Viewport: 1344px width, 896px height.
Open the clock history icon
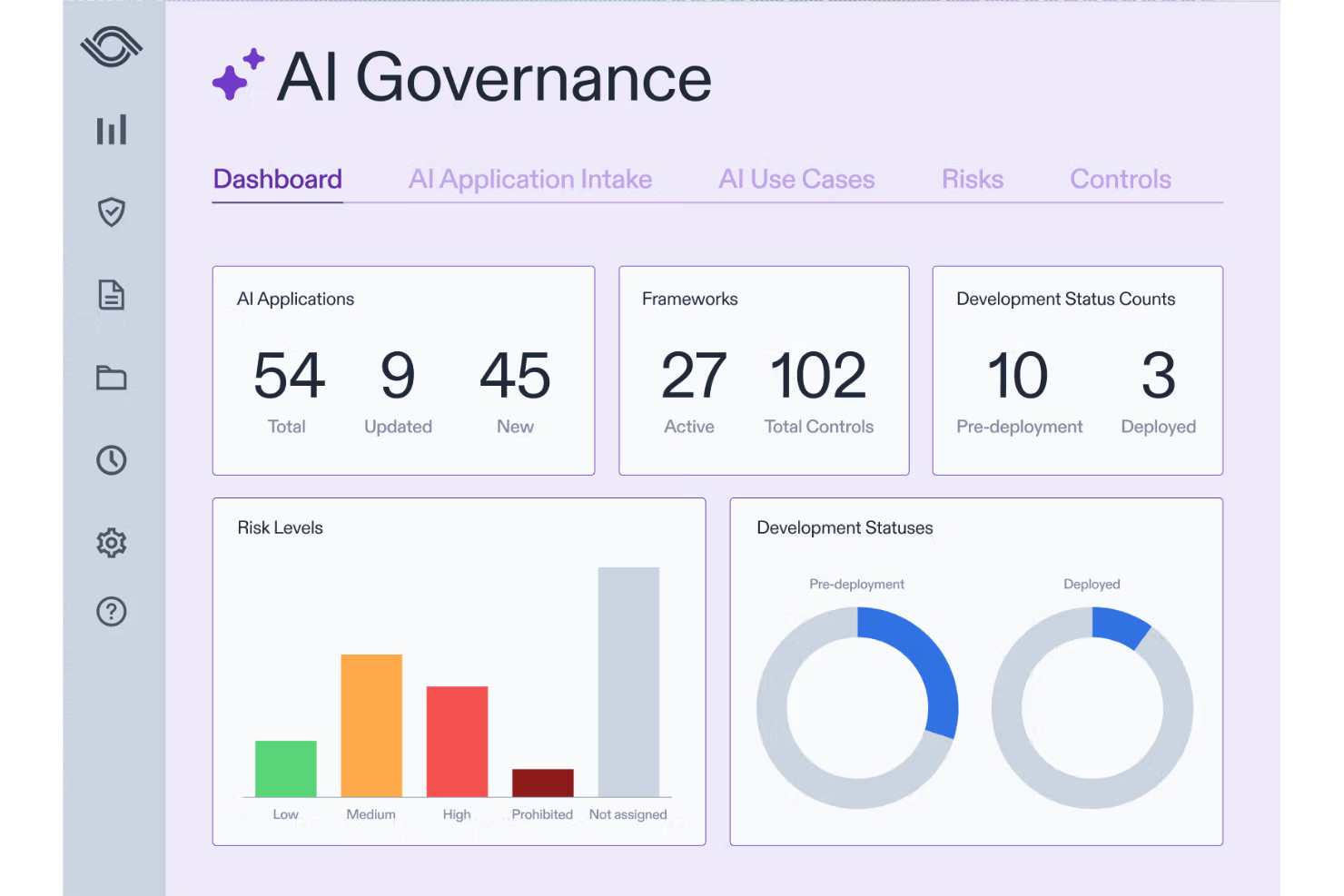pos(112,460)
